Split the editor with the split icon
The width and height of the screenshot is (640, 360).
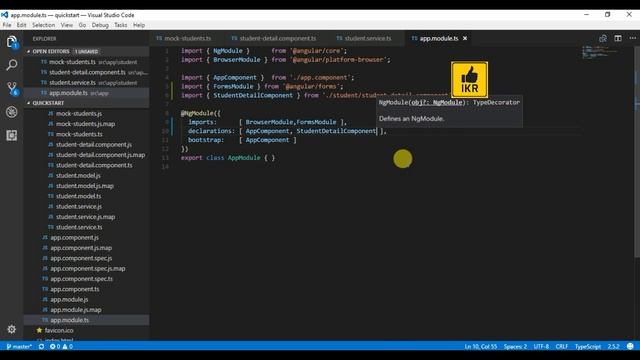pos(618,38)
